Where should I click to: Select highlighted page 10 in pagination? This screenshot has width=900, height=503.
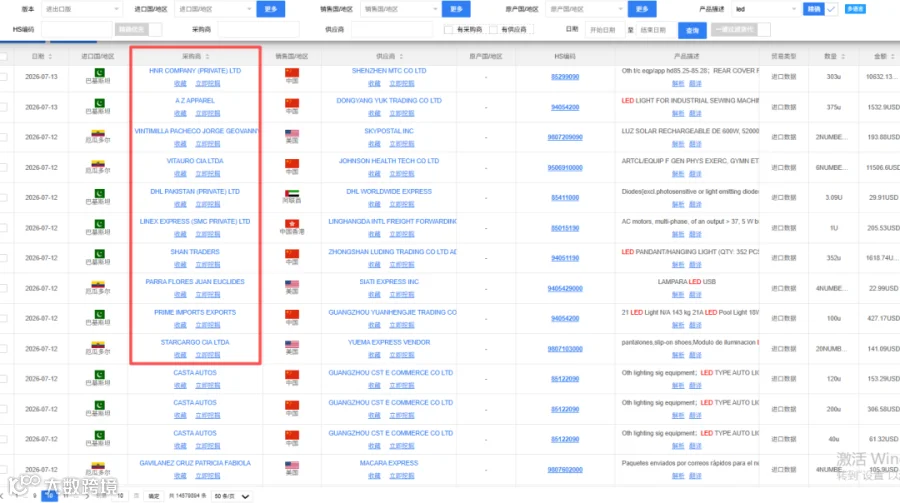coord(49,496)
